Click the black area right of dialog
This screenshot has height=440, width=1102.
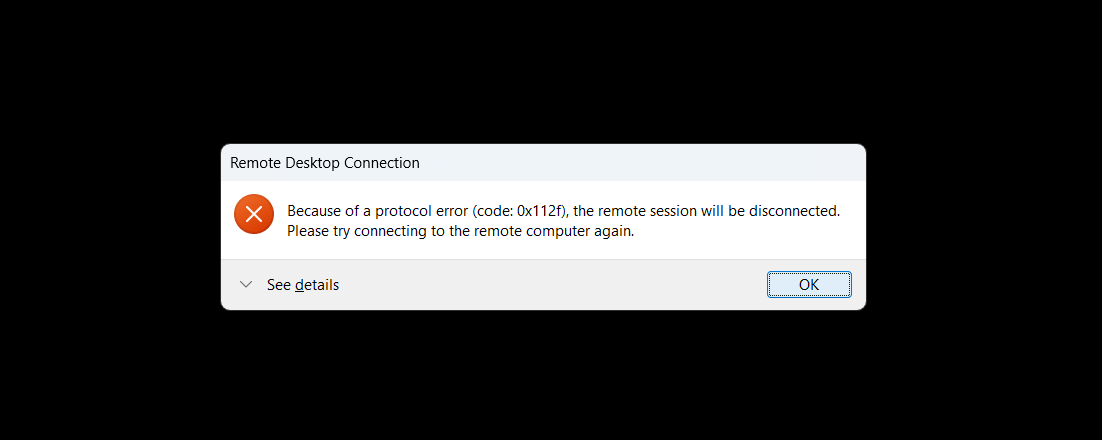(x=985, y=225)
